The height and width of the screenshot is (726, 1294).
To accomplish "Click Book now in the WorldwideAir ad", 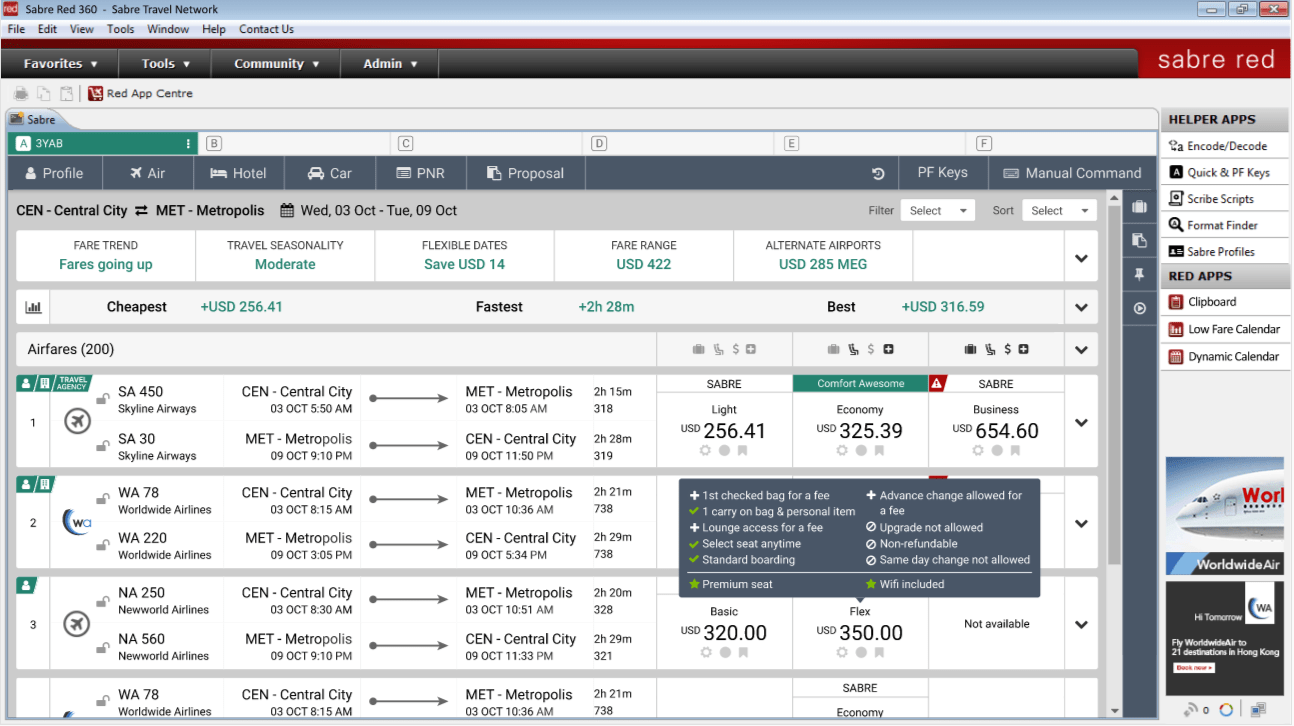I will (x=1195, y=667).
